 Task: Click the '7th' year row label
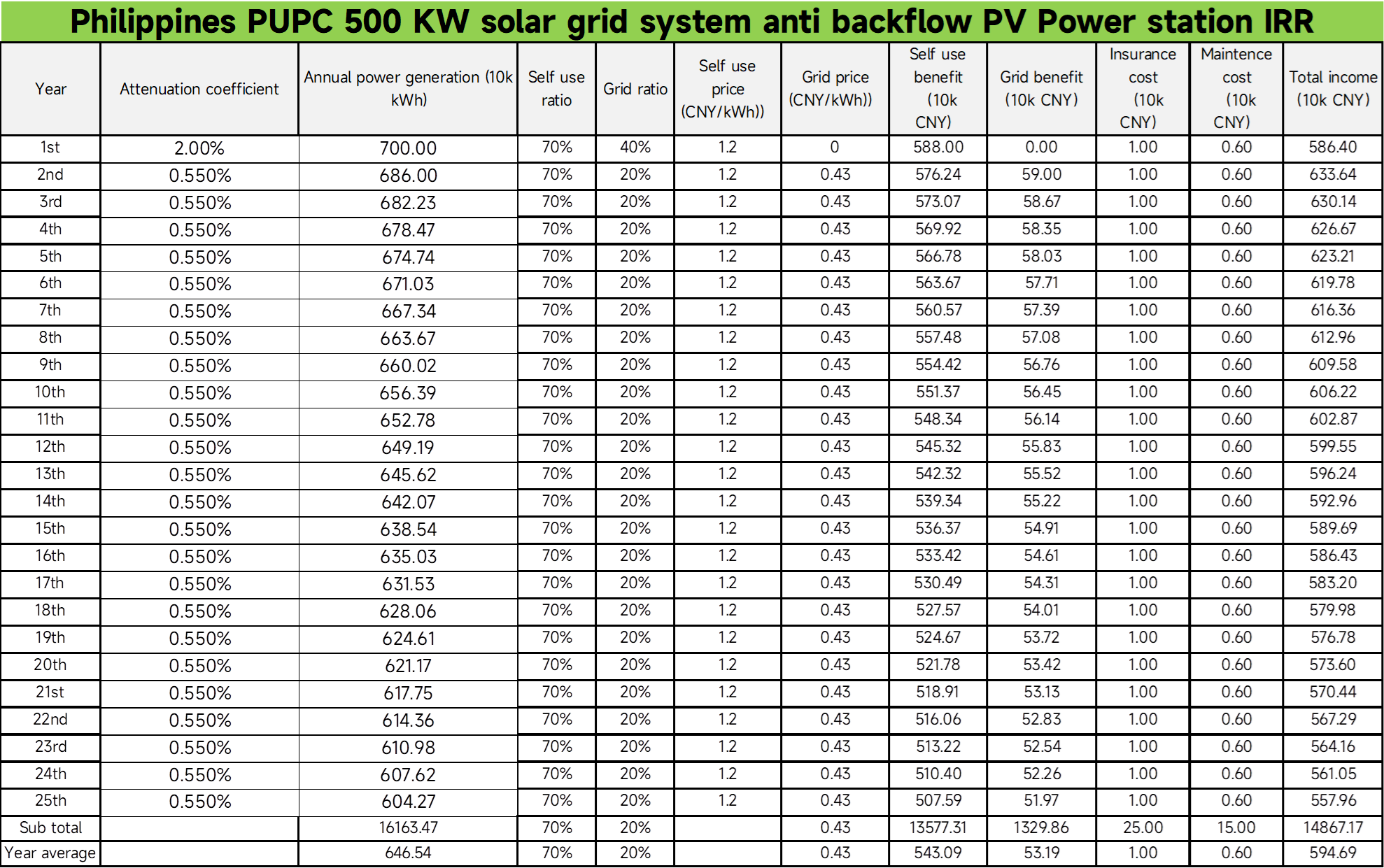coord(50,311)
